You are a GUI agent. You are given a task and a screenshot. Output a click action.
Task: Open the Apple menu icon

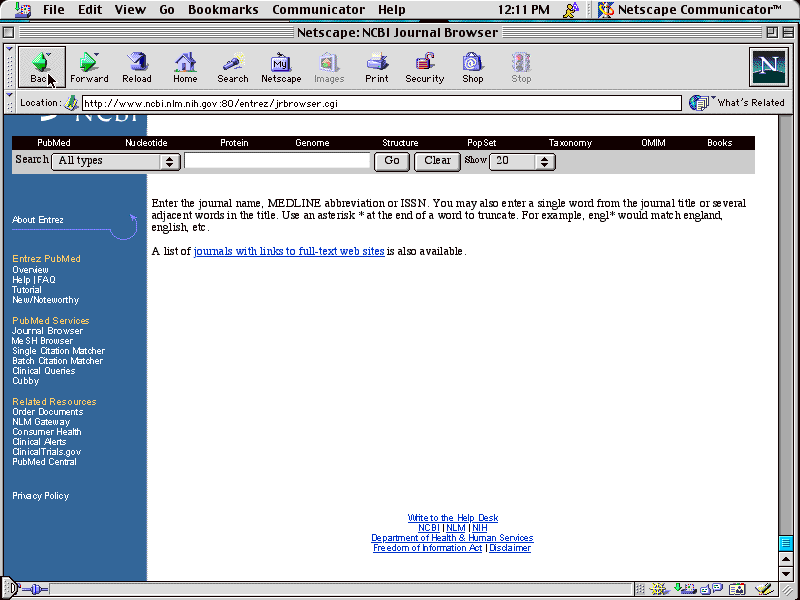(x=23, y=10)
